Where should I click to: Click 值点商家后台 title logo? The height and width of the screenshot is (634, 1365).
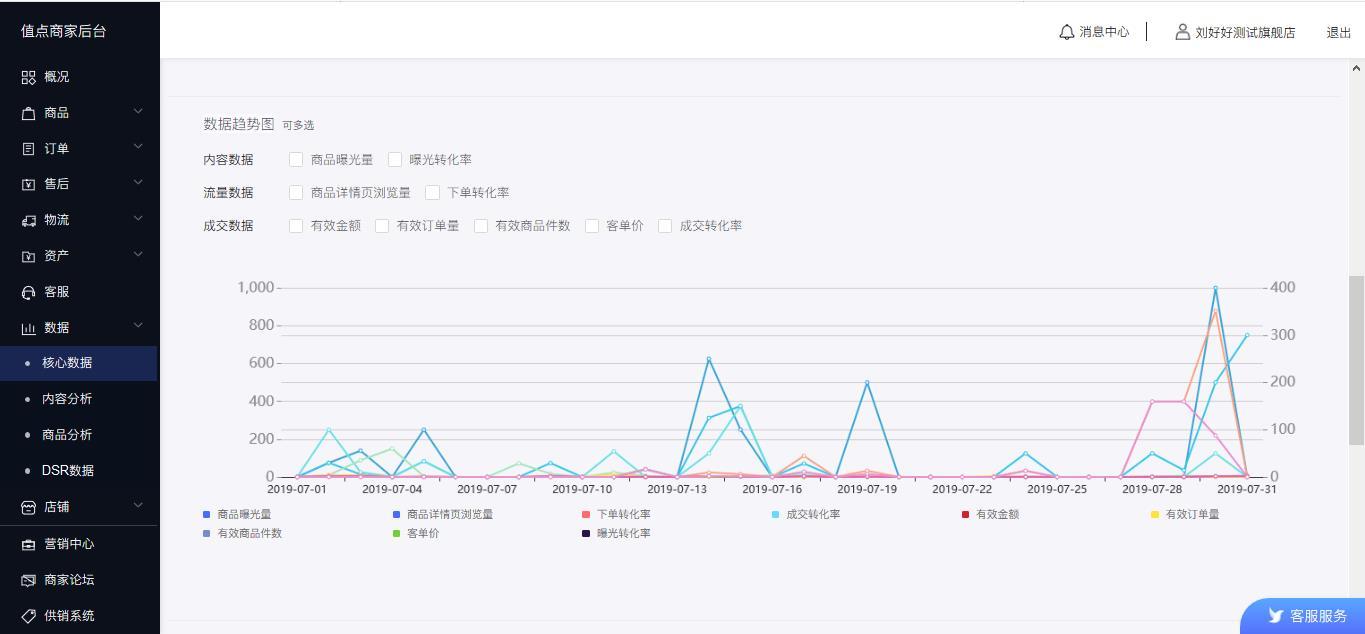tap(64, 31)
